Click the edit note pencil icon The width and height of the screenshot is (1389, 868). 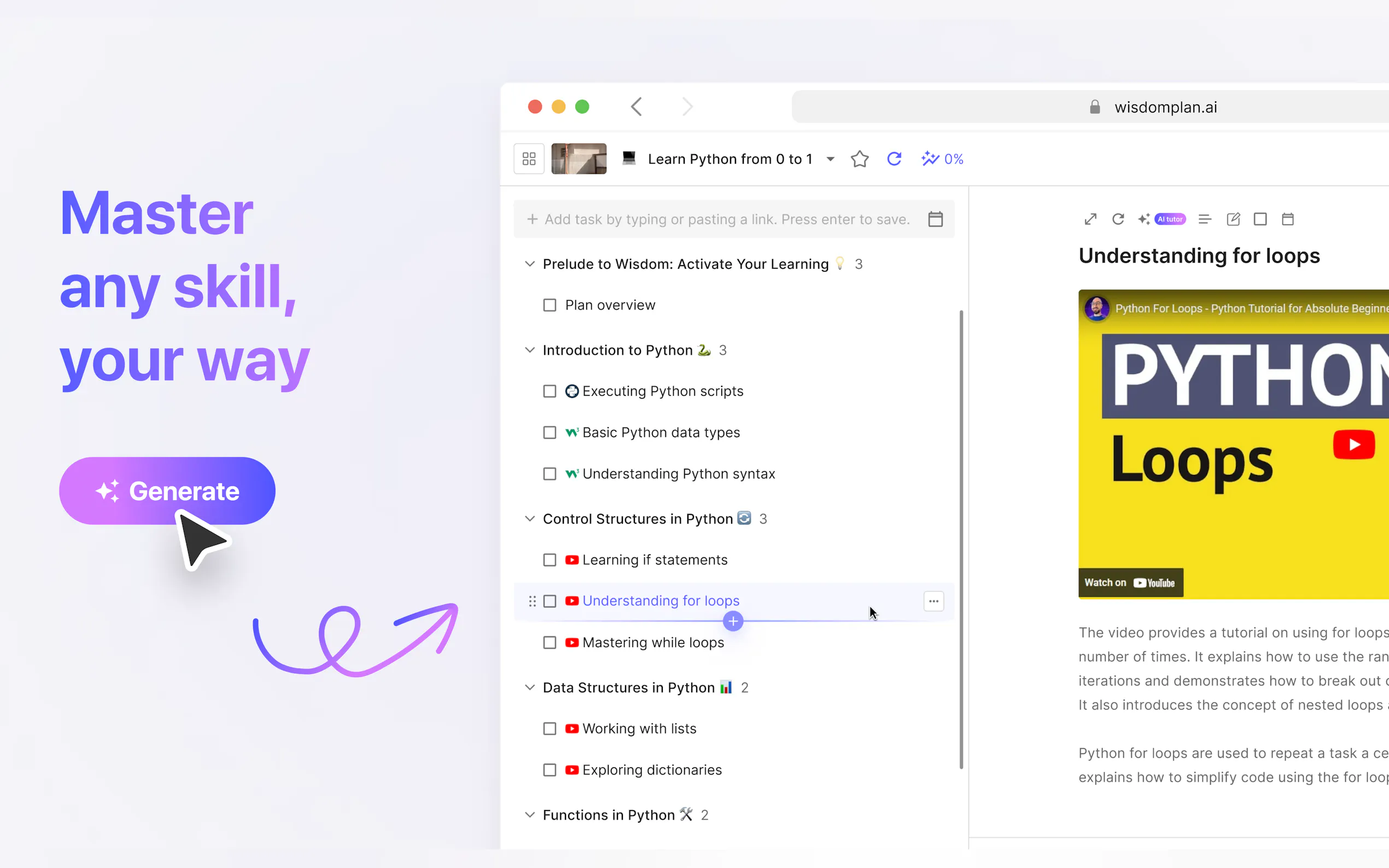coord(1233,219)
